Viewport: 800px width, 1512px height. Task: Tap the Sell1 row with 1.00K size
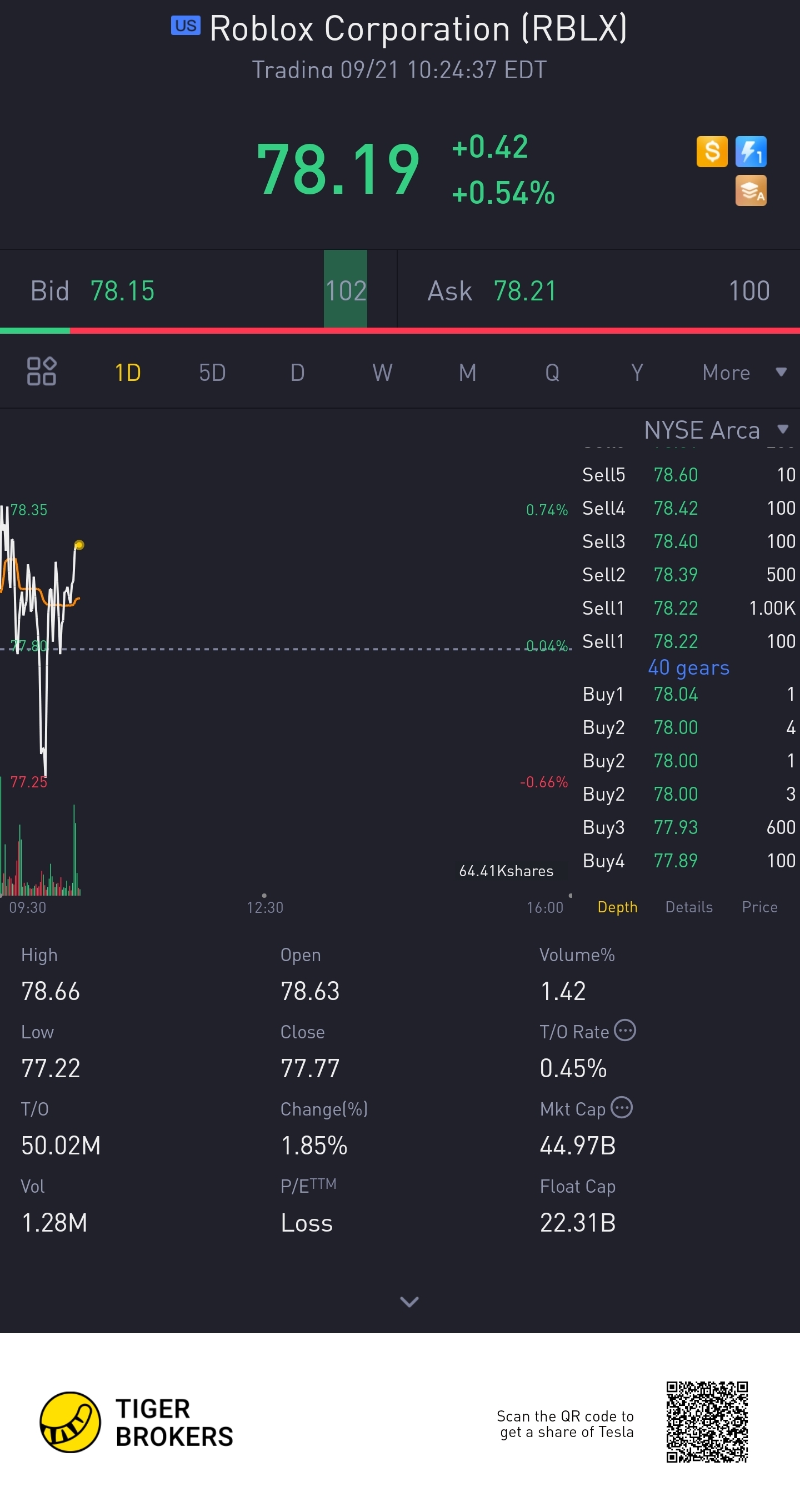coord(688,607)
